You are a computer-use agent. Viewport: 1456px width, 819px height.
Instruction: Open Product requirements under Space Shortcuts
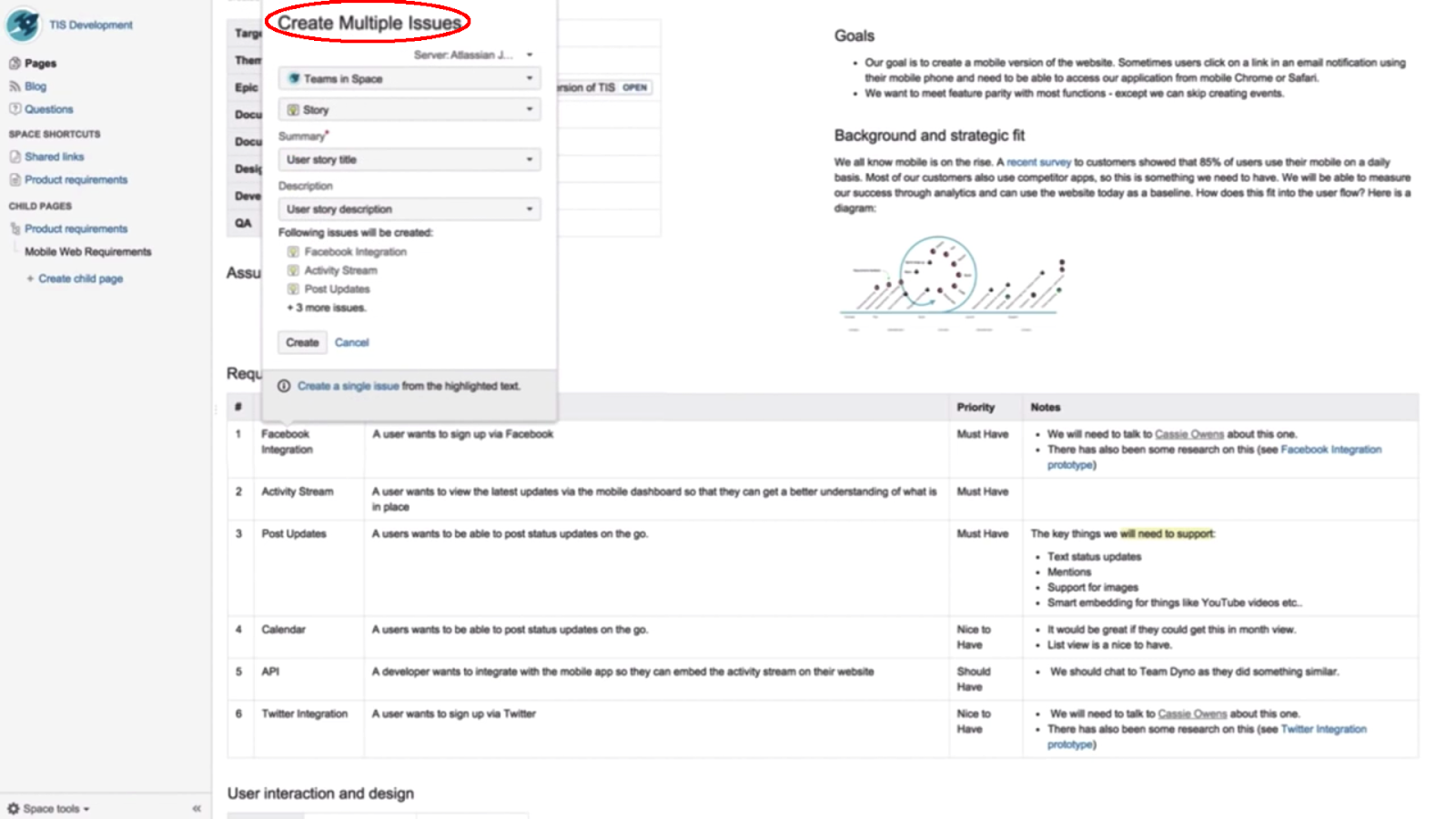pyautogui.click(x=76, y=179)
